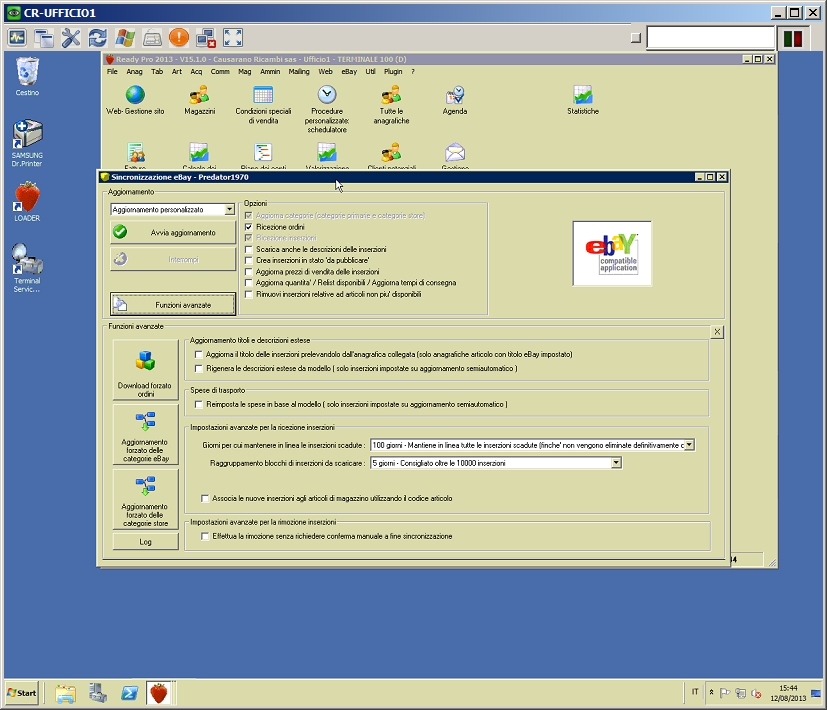Check Aggiorna il titolo delle inserzioni option
Viewport: 827px width, 710px height.
point(199,354)
